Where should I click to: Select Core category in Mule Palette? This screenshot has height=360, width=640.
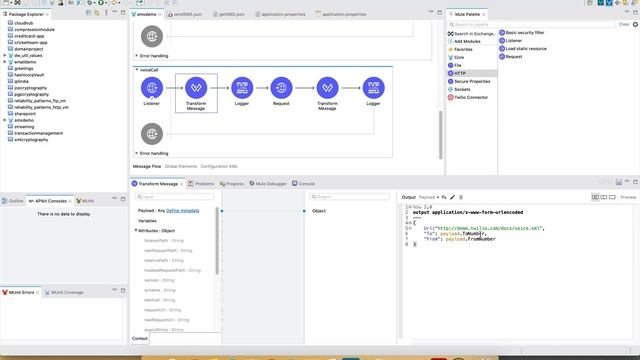(x=456, y=58)
